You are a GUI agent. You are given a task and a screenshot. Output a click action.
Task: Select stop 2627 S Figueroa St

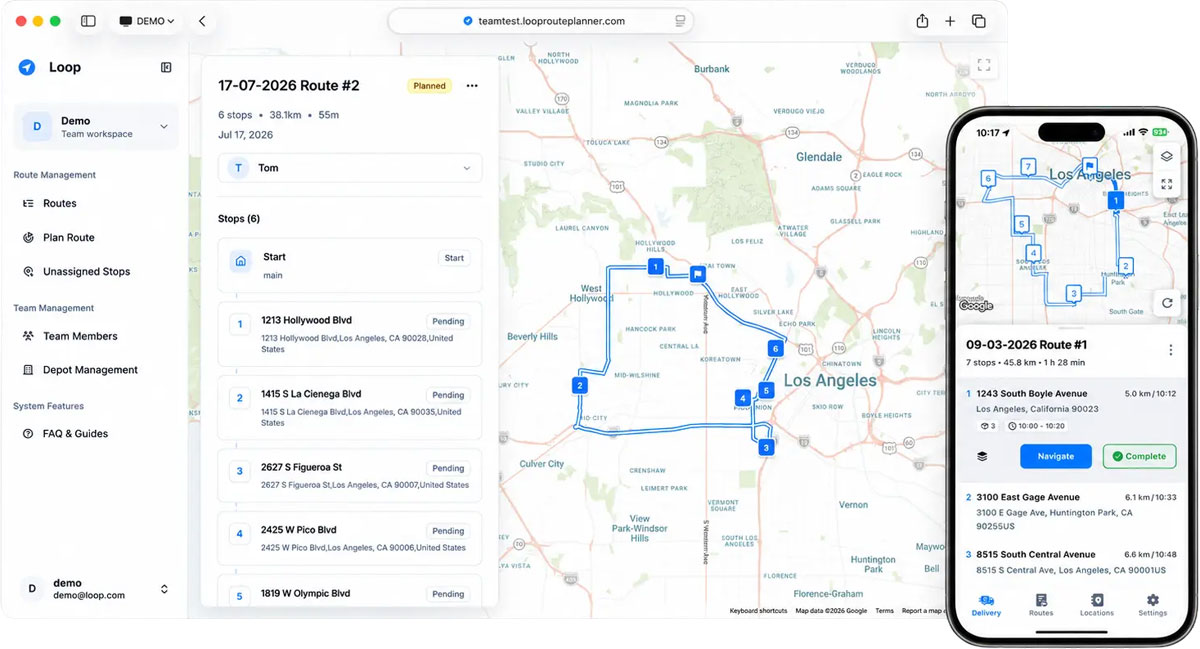(x=350, y=475)
